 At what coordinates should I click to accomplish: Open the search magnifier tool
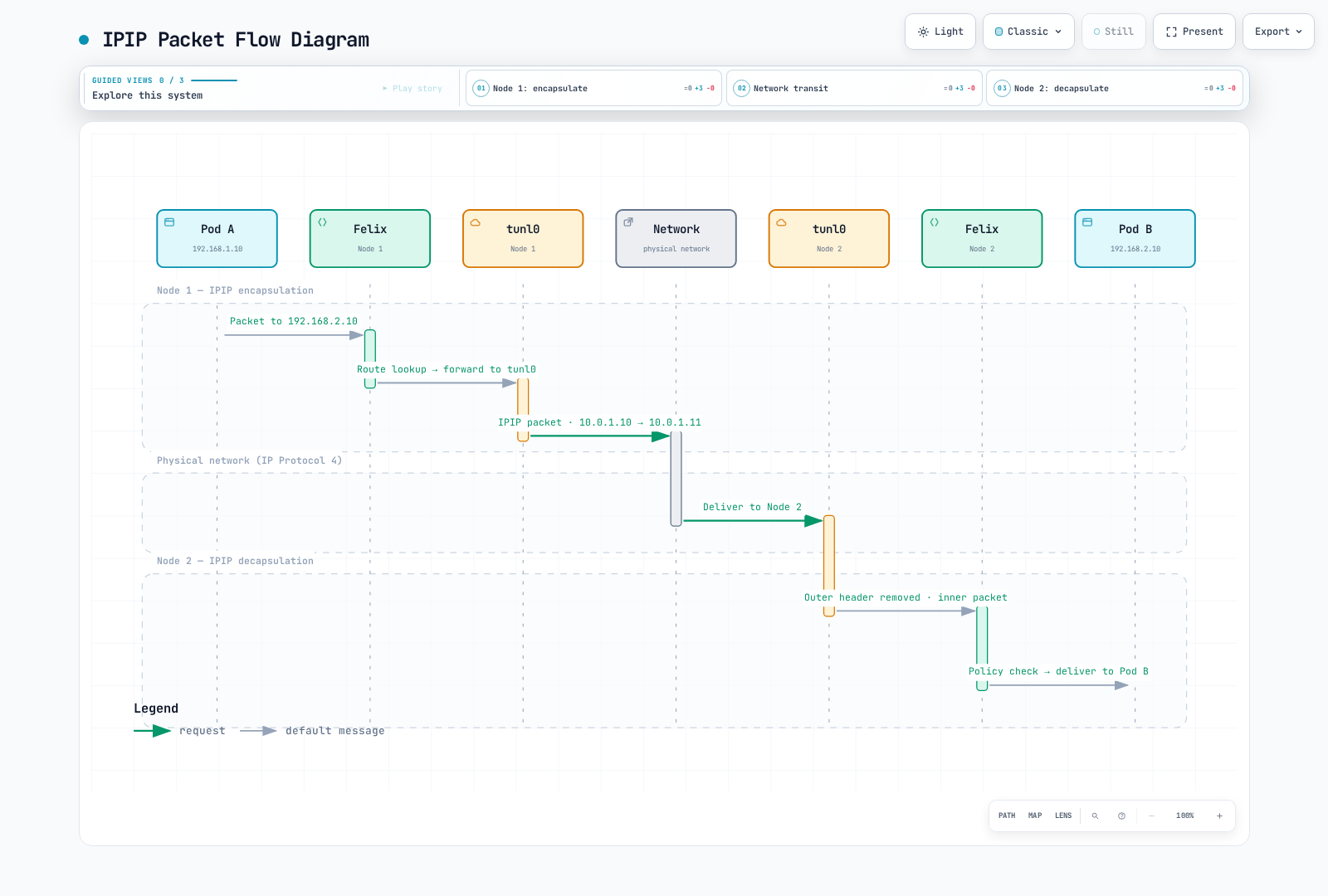[1095, 816]
